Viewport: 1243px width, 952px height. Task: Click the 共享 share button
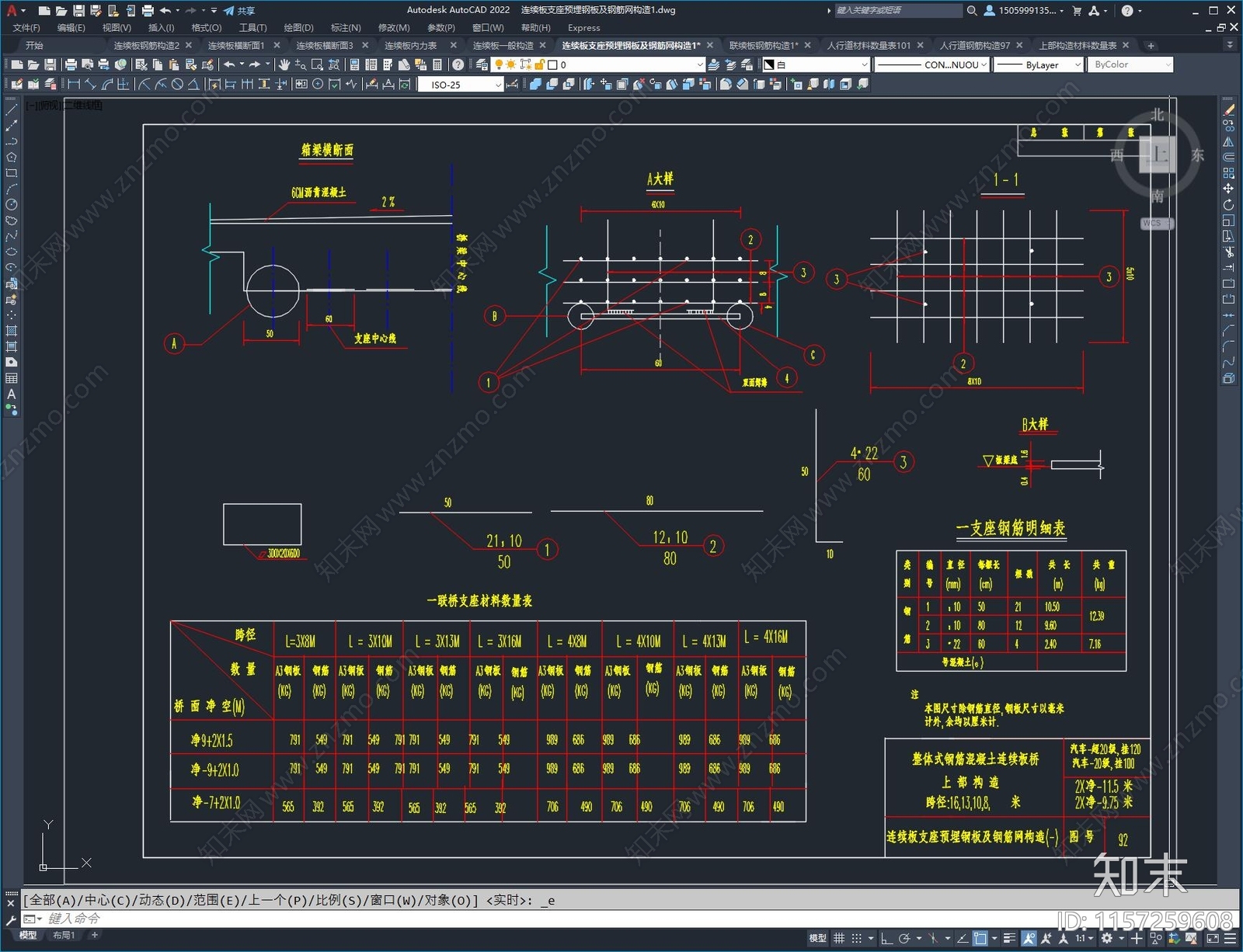tap(239, 10)
